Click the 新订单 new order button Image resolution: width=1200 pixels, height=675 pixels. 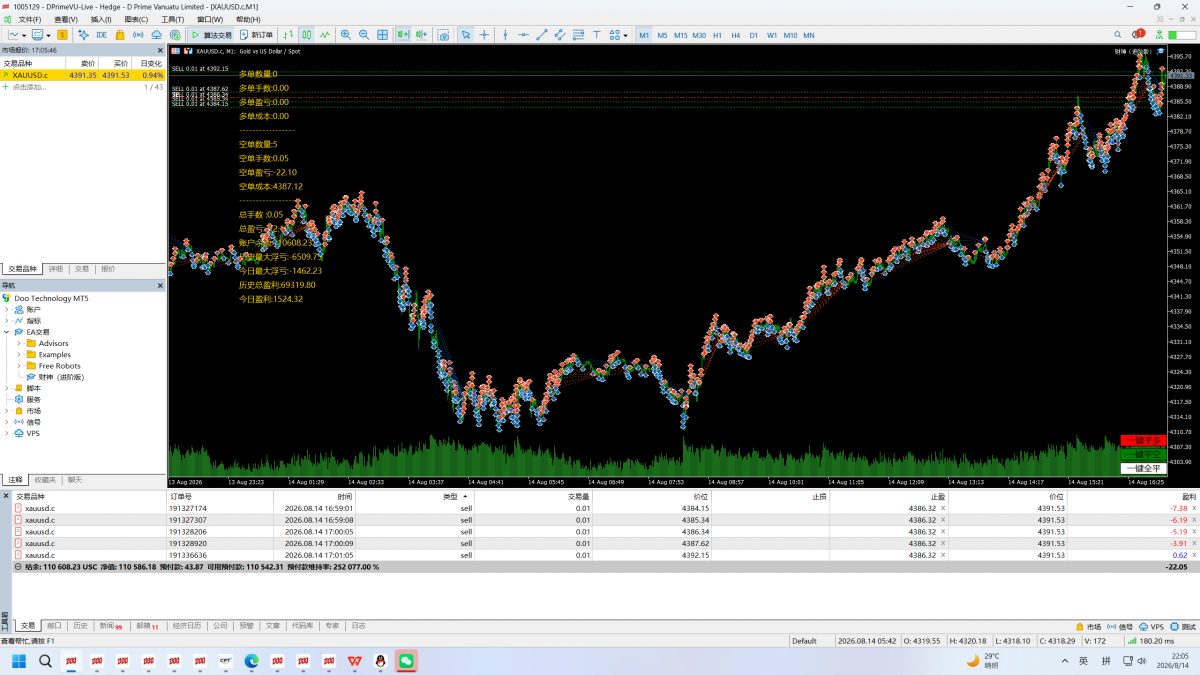[256, 35]
